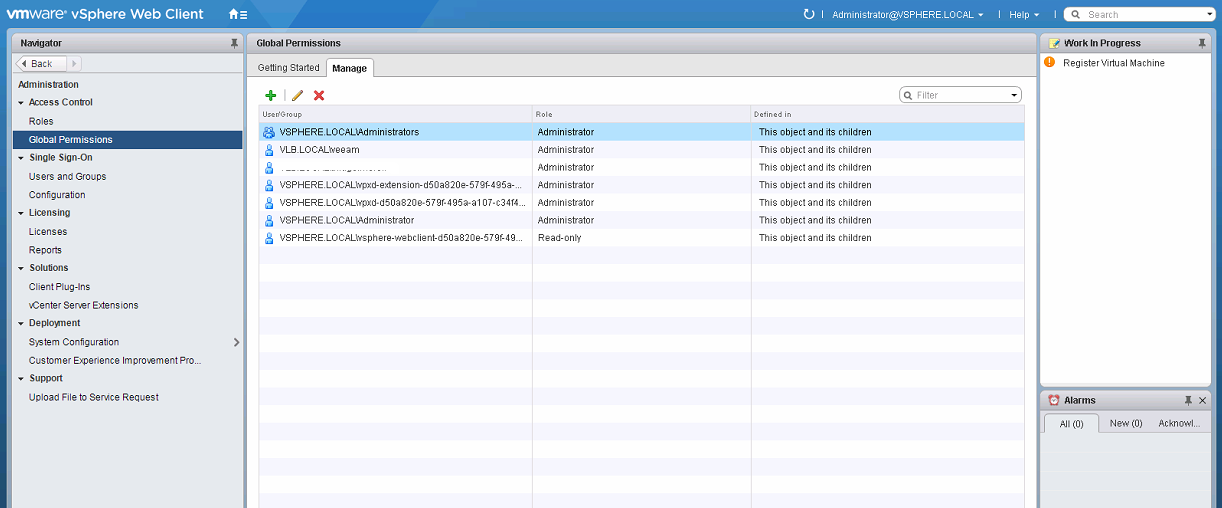Pin the Work In Progress panel

(x=1202, y=43)
